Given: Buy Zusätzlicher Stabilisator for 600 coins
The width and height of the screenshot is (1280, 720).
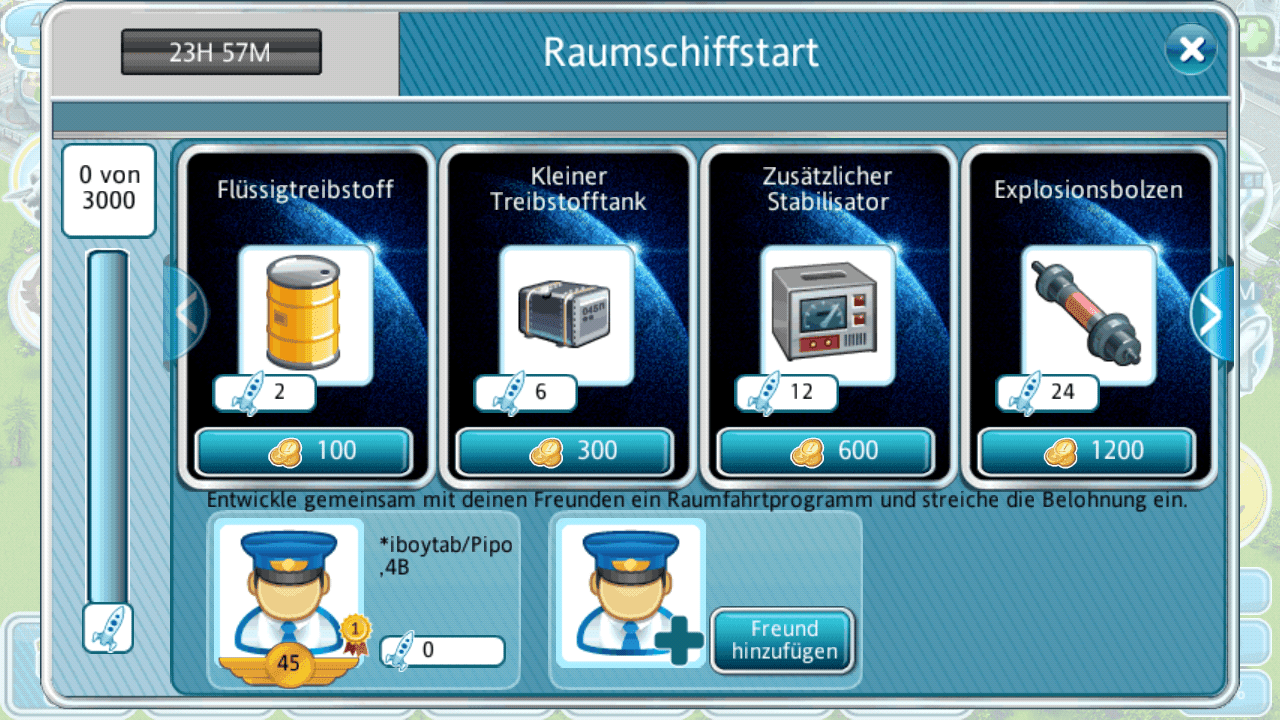Looking at the screenshot, I should pos(826,451).
